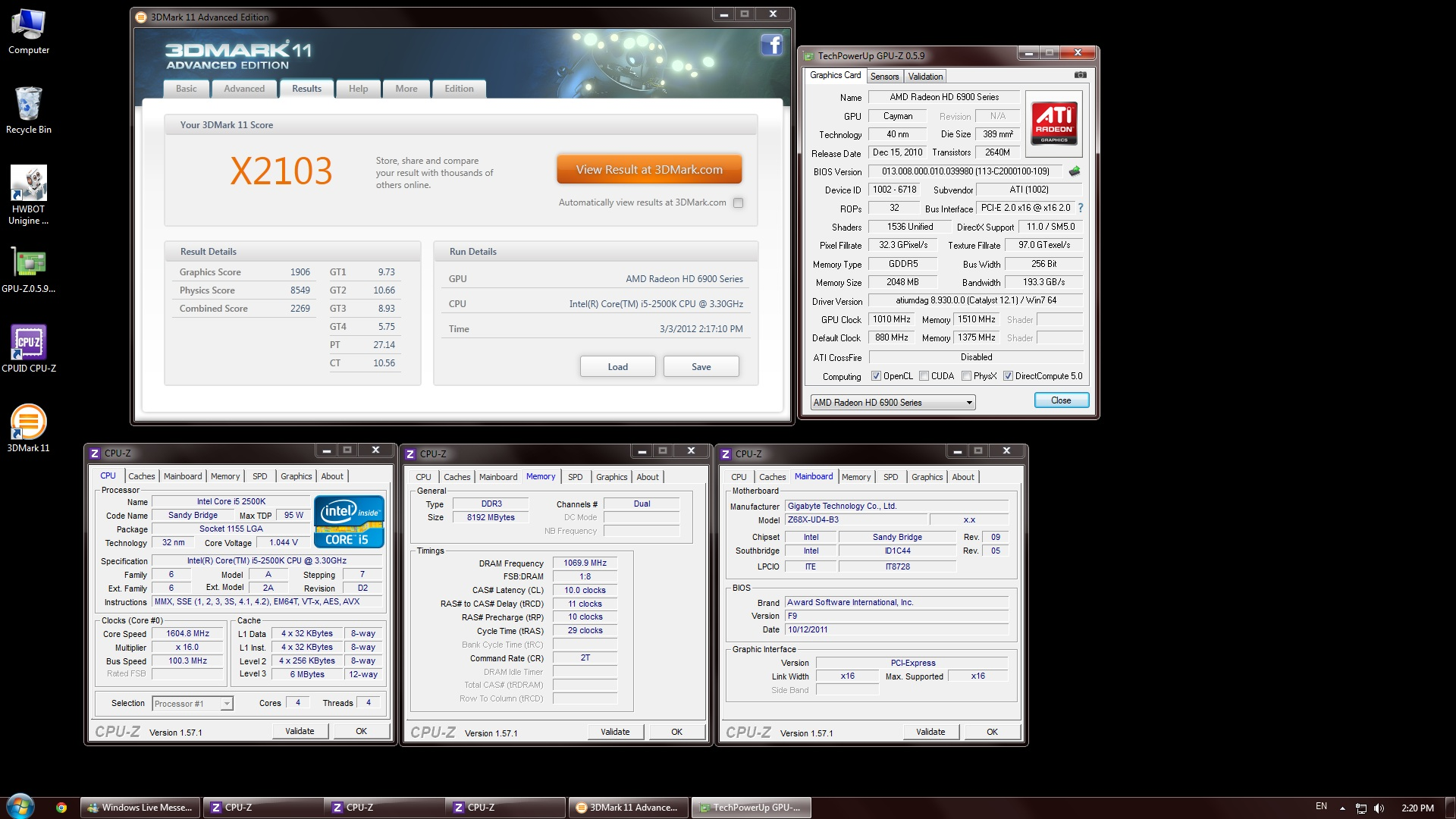Switch to TechPowerUp GPU-Z taskbar button
1456x819 pixels.
coord(751,808)
